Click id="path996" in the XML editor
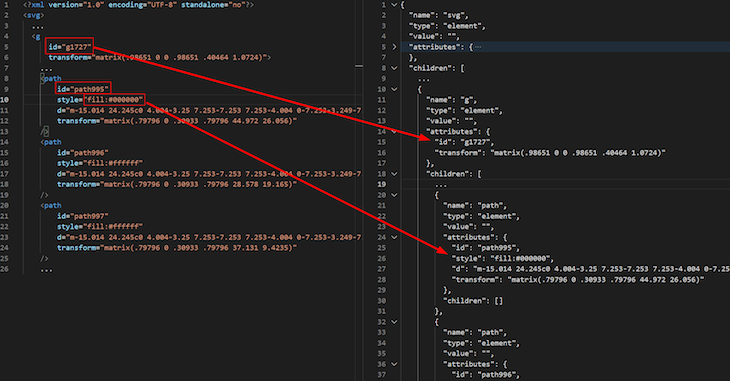This screenshot has height=381, width=730. 83,153
